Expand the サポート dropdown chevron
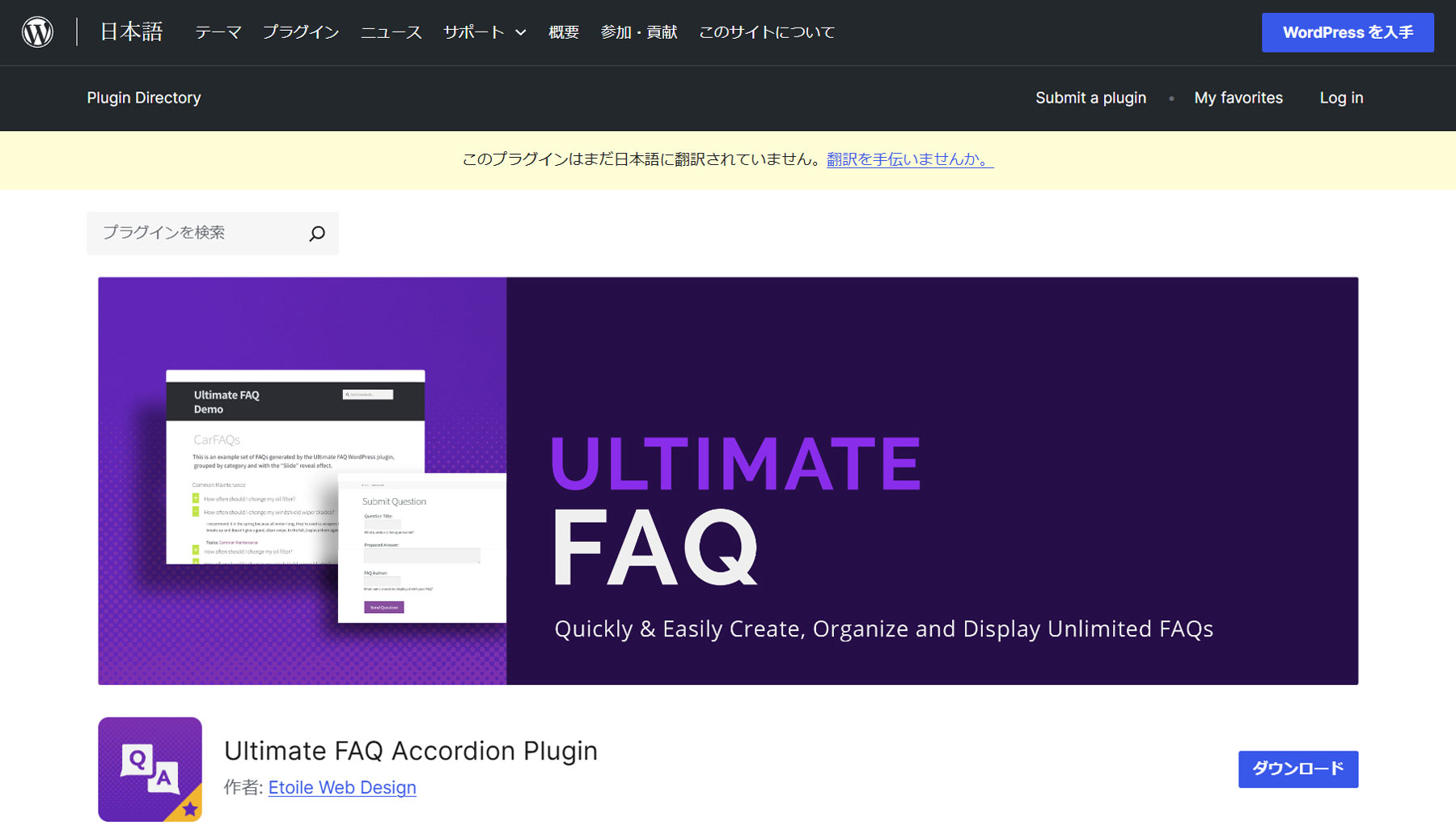 [x=521, y=32]
